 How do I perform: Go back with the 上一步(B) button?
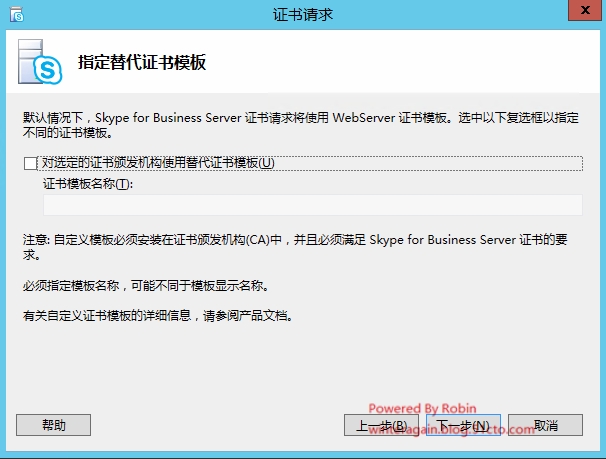(381, 425)
